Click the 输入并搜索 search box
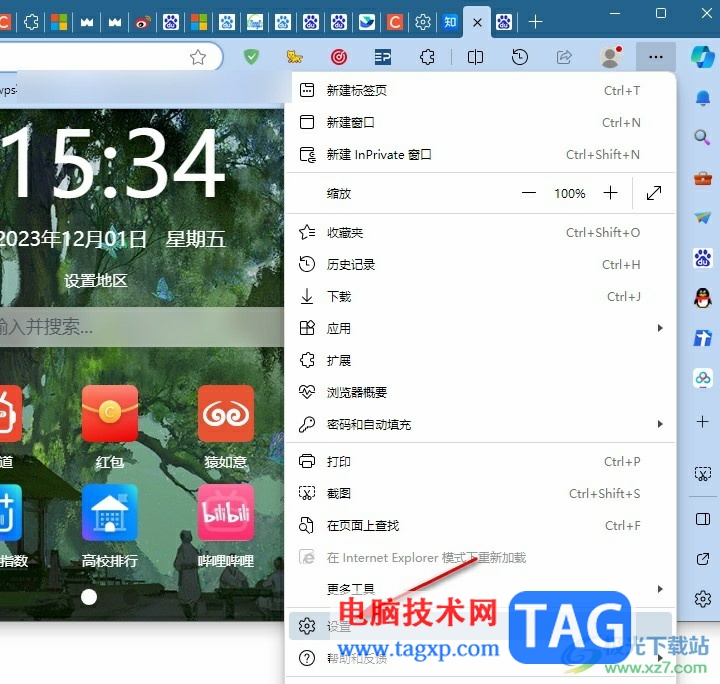This screenshot has width=720, height=684. [141, 327]
